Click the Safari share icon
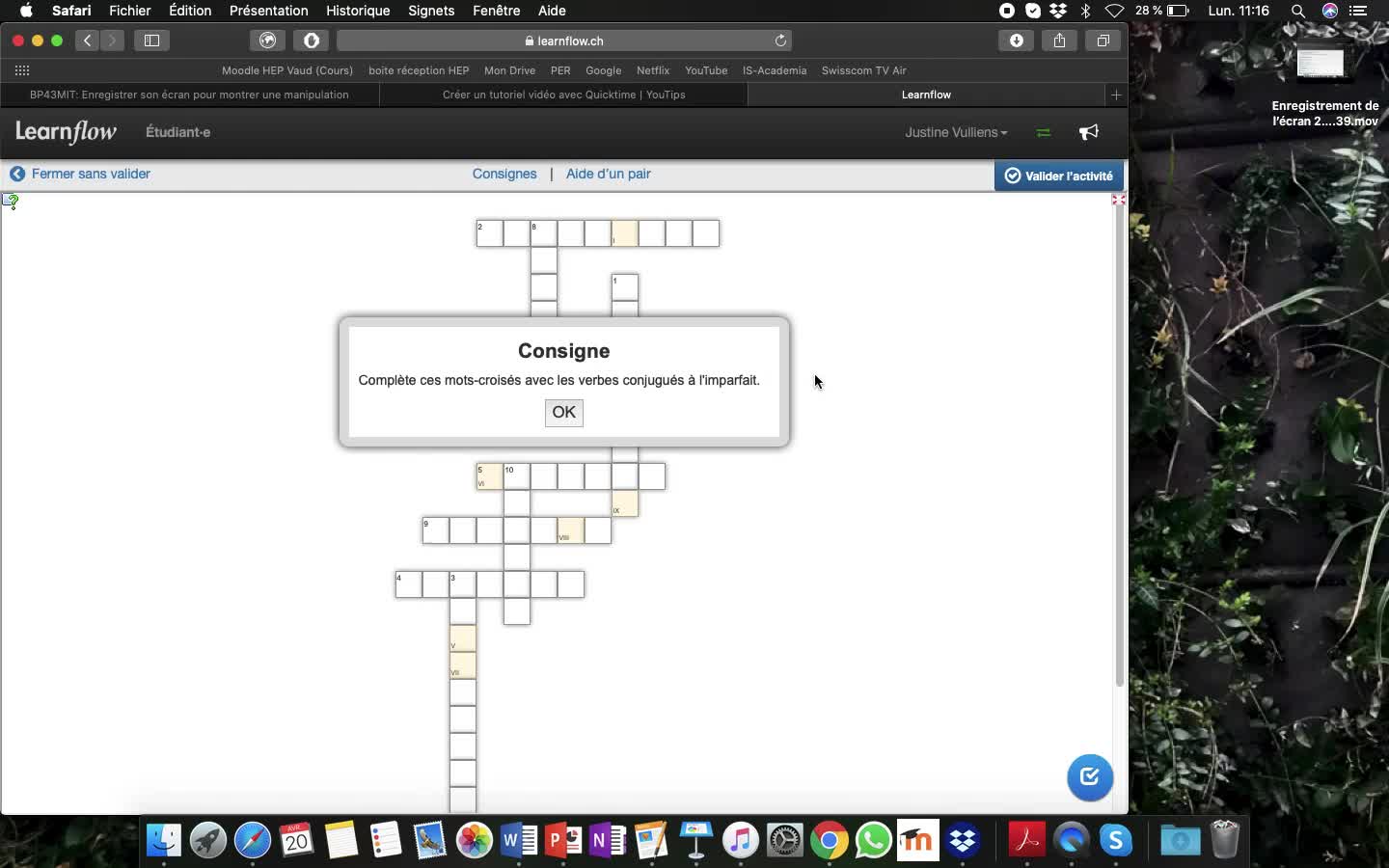Image resolution: width=1389 pixels, height=868 pixels. pyautogui.click(x=1059, y=41)
